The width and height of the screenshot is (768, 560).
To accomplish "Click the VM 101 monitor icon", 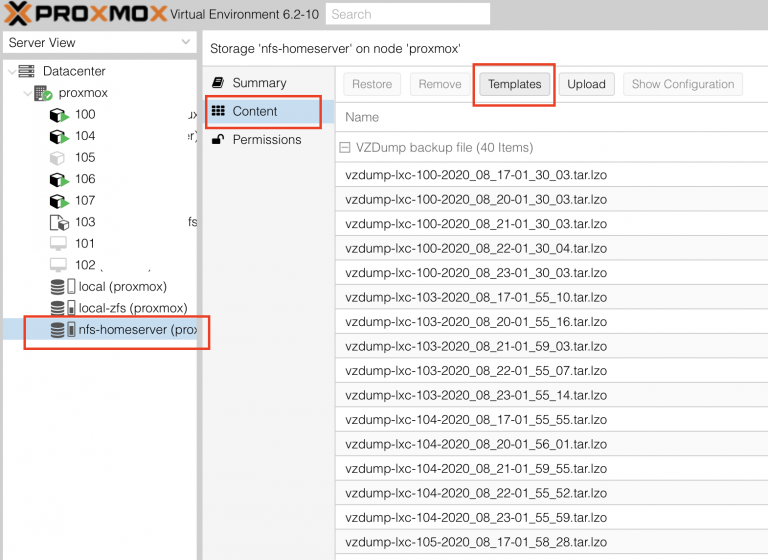I will tap(59, 244).
